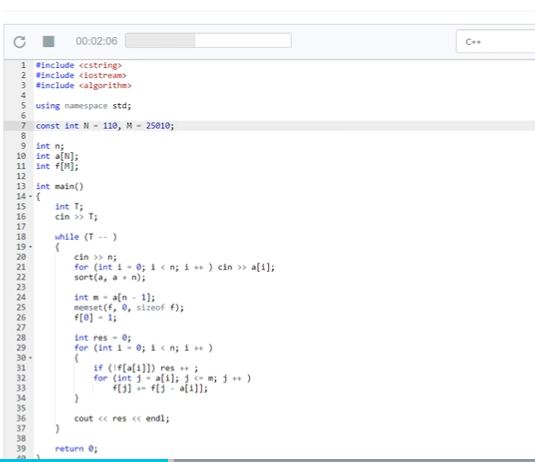The image size is (535, 462).
Task: Click the blue video progress bar at bottom
Action: pos(84,460)
